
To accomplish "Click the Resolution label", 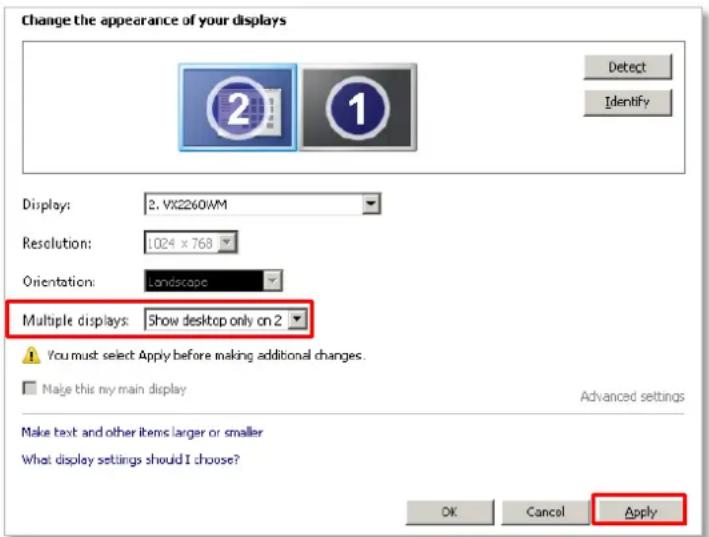I will tap(57, 243).
